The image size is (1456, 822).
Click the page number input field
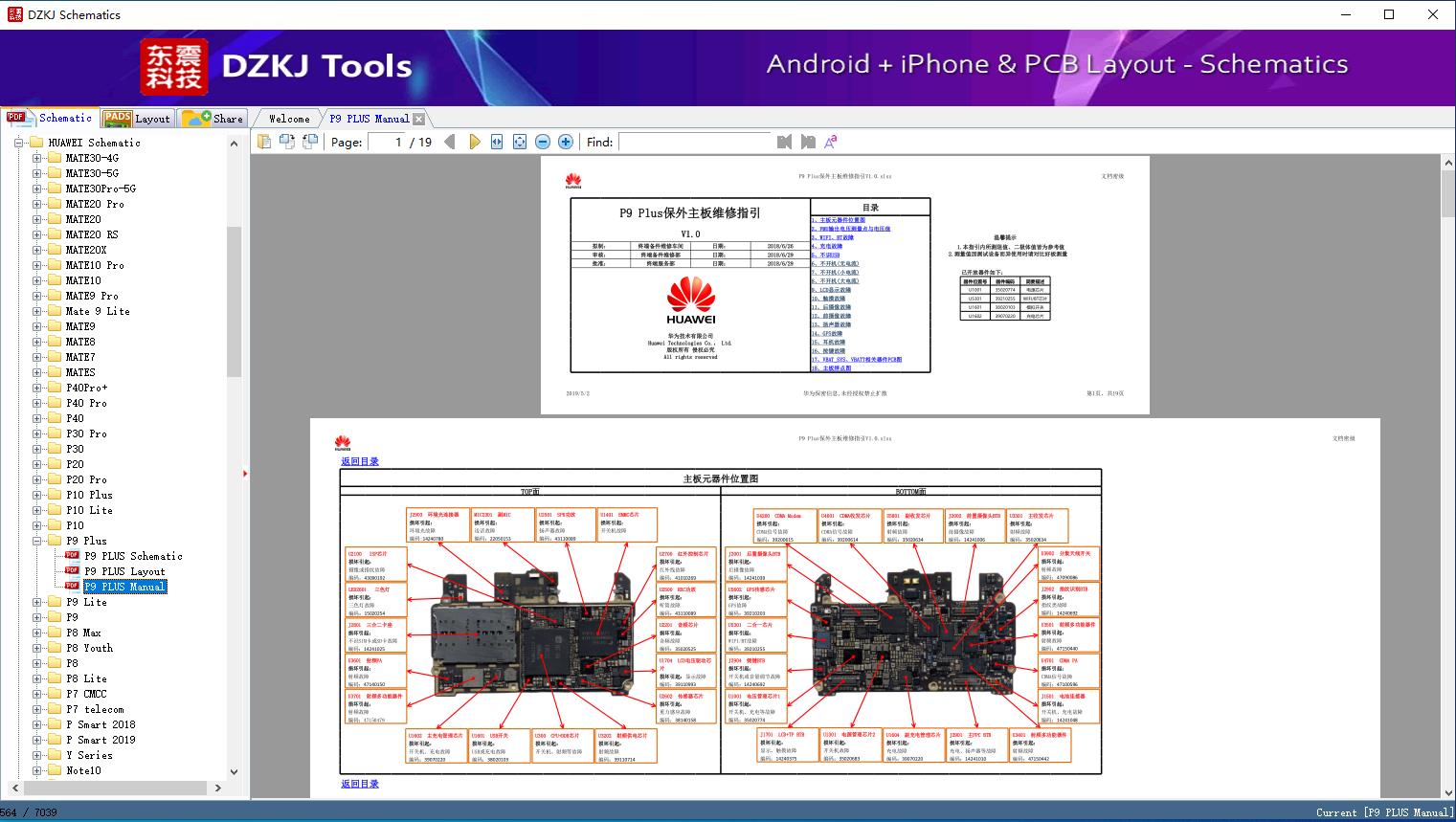[386, 142]
